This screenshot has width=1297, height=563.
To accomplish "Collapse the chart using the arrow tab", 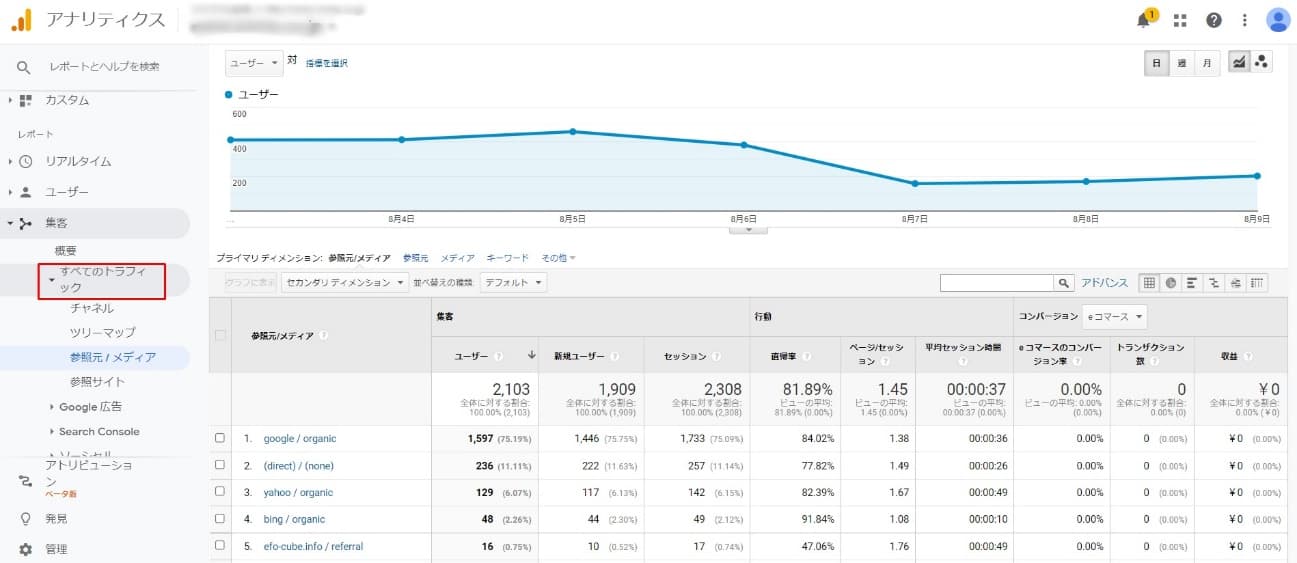I will coord(748,229).
